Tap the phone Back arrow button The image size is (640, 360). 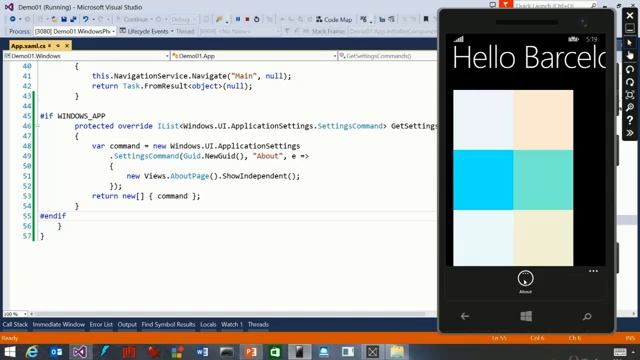(x=465, y=316)
